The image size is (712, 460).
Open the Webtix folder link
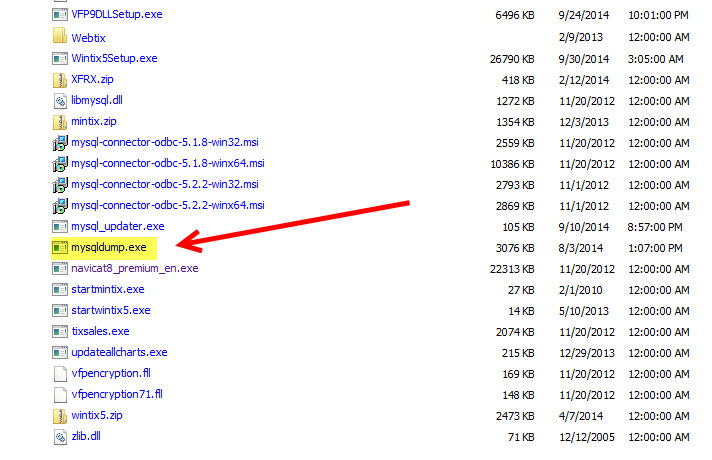coord(88,38)
